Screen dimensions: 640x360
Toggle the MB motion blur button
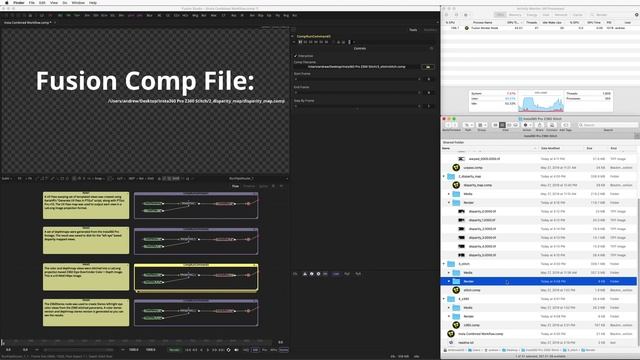point(255,350)
